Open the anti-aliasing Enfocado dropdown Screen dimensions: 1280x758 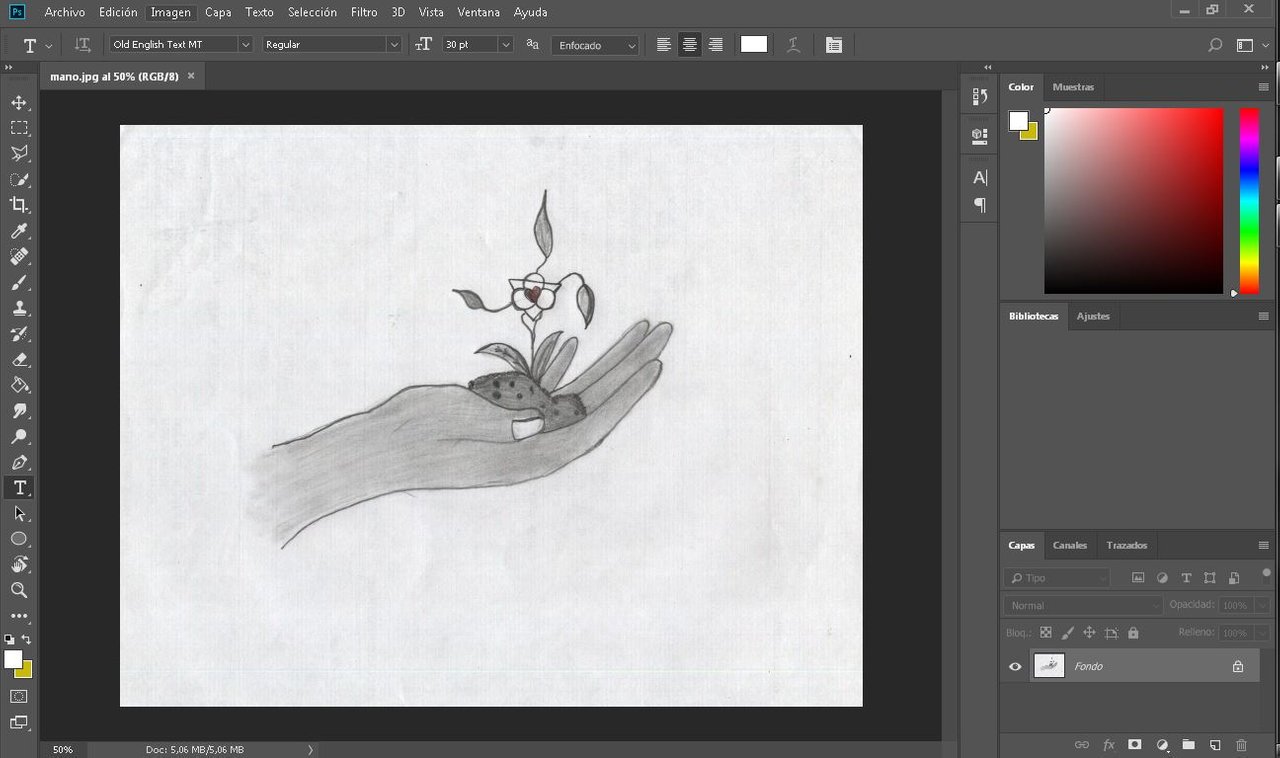click(595, 45)
